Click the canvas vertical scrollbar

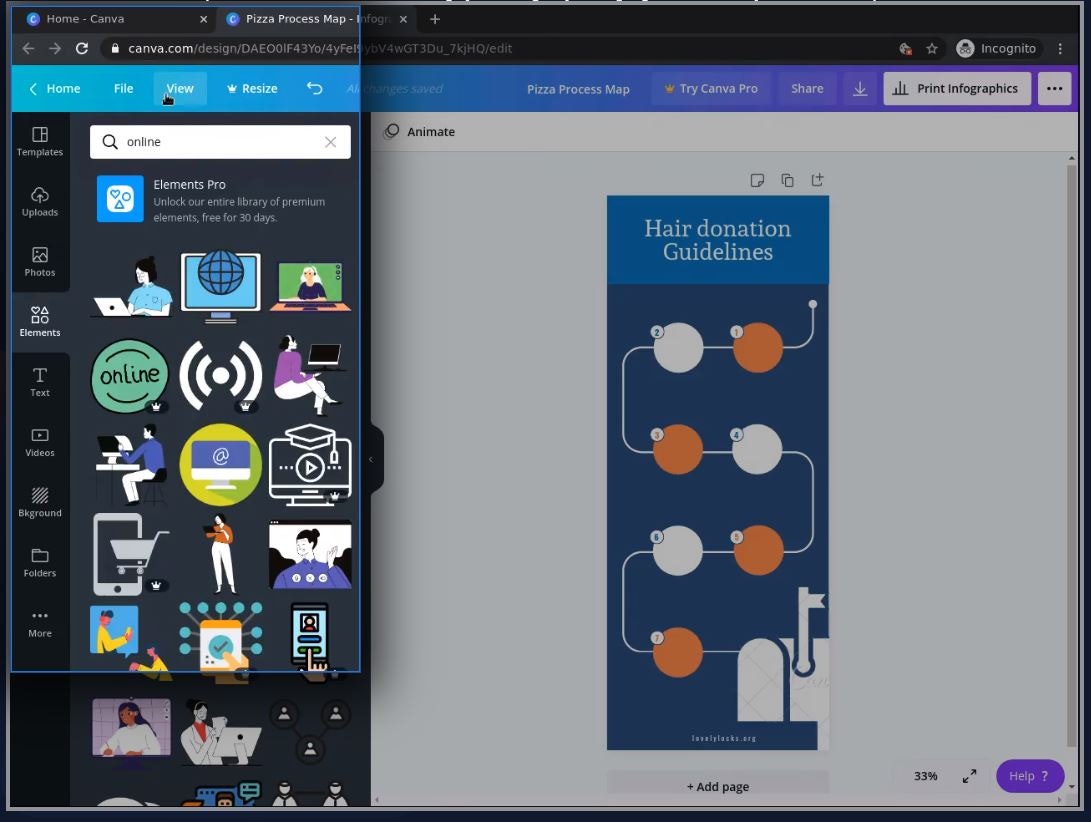point(1072,456)
